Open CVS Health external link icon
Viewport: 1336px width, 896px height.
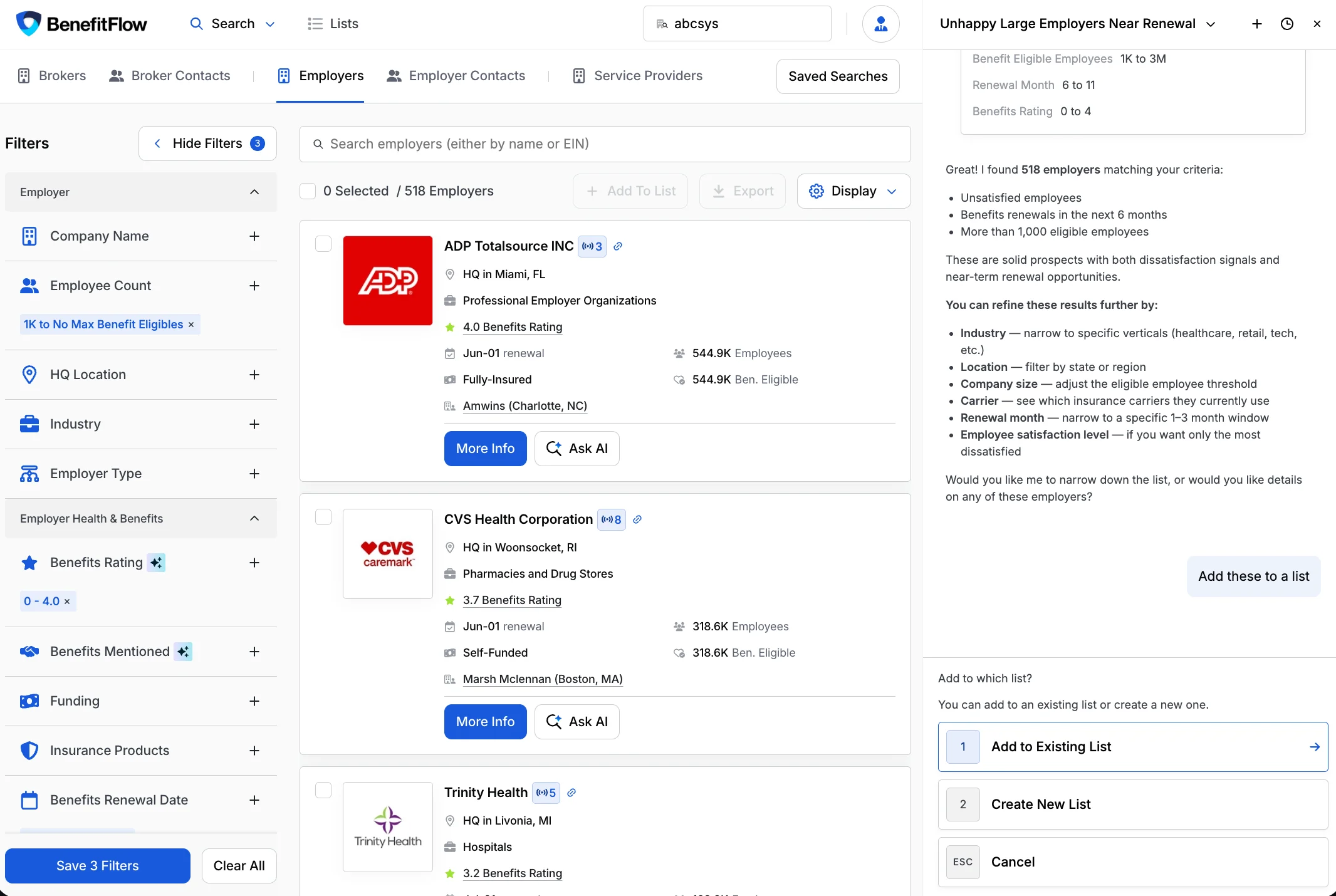[637, 519]
